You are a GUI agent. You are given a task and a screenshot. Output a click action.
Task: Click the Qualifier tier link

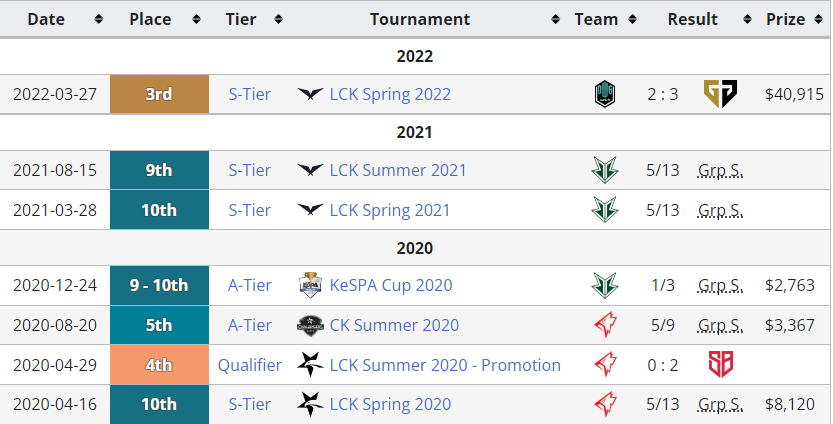click(x=250, y=365)
